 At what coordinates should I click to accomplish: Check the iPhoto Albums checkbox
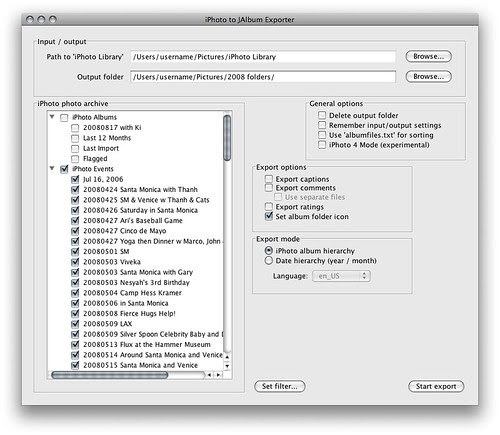[x=64, y=117]
